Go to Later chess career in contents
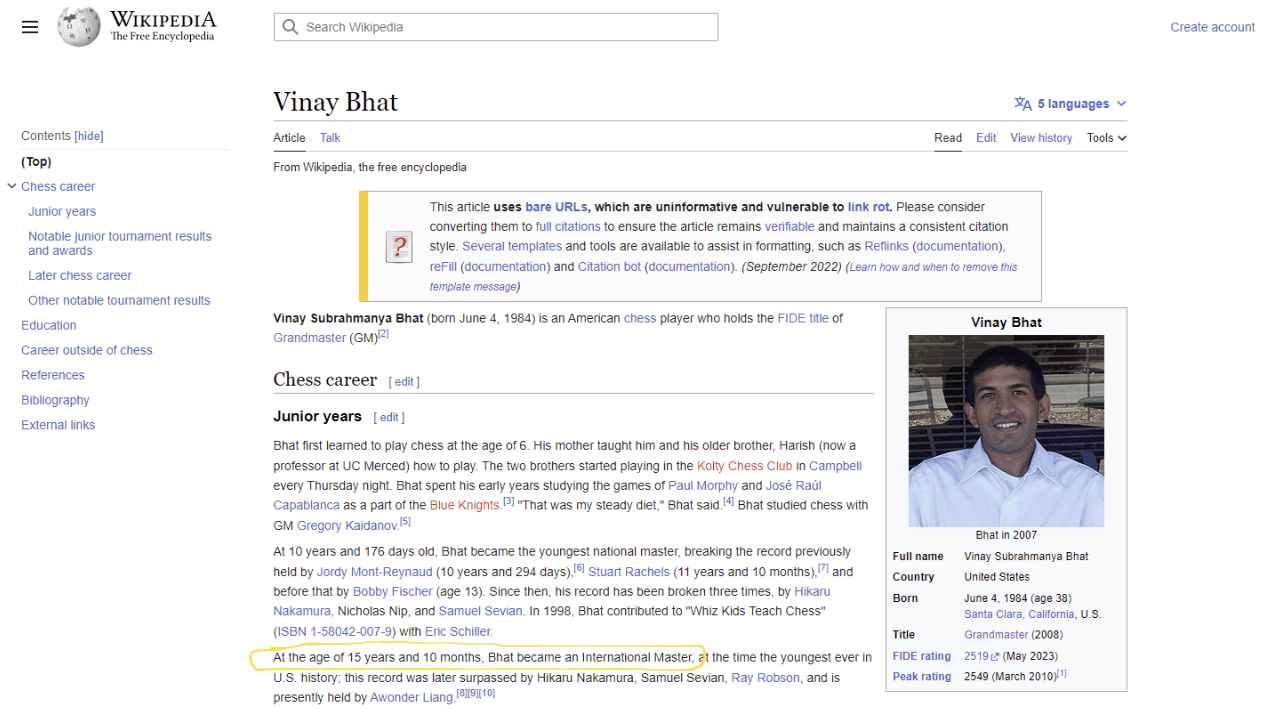 click(80, 275)
